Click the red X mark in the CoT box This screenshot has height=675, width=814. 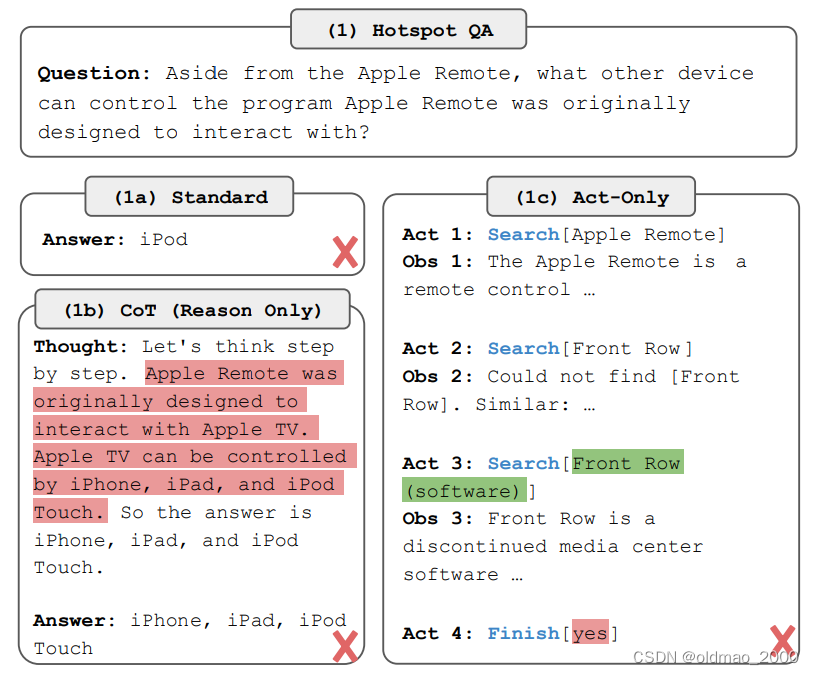(x=345, y=646)
